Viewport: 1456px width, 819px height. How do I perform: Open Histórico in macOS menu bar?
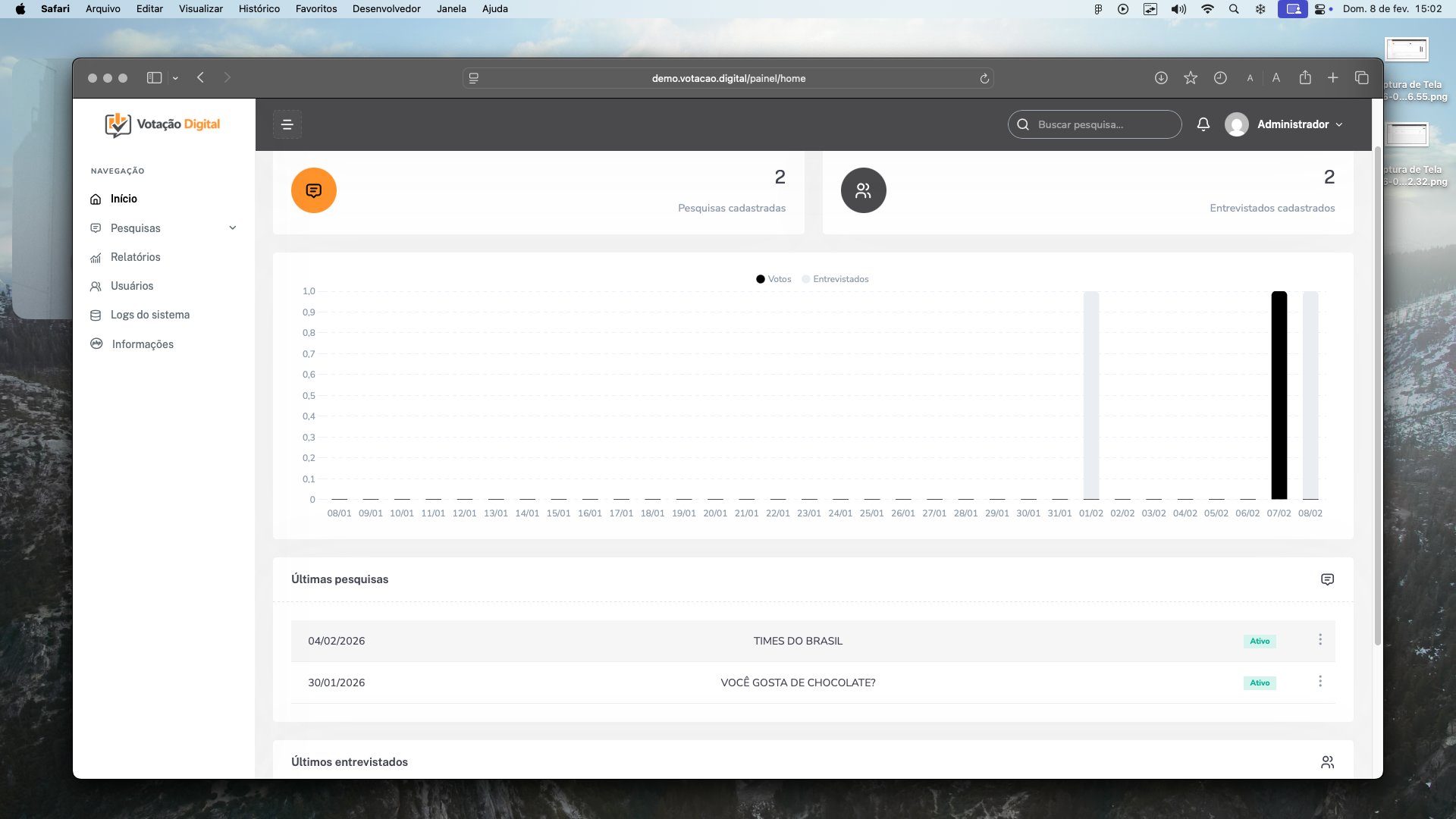(x=259, y=9)
